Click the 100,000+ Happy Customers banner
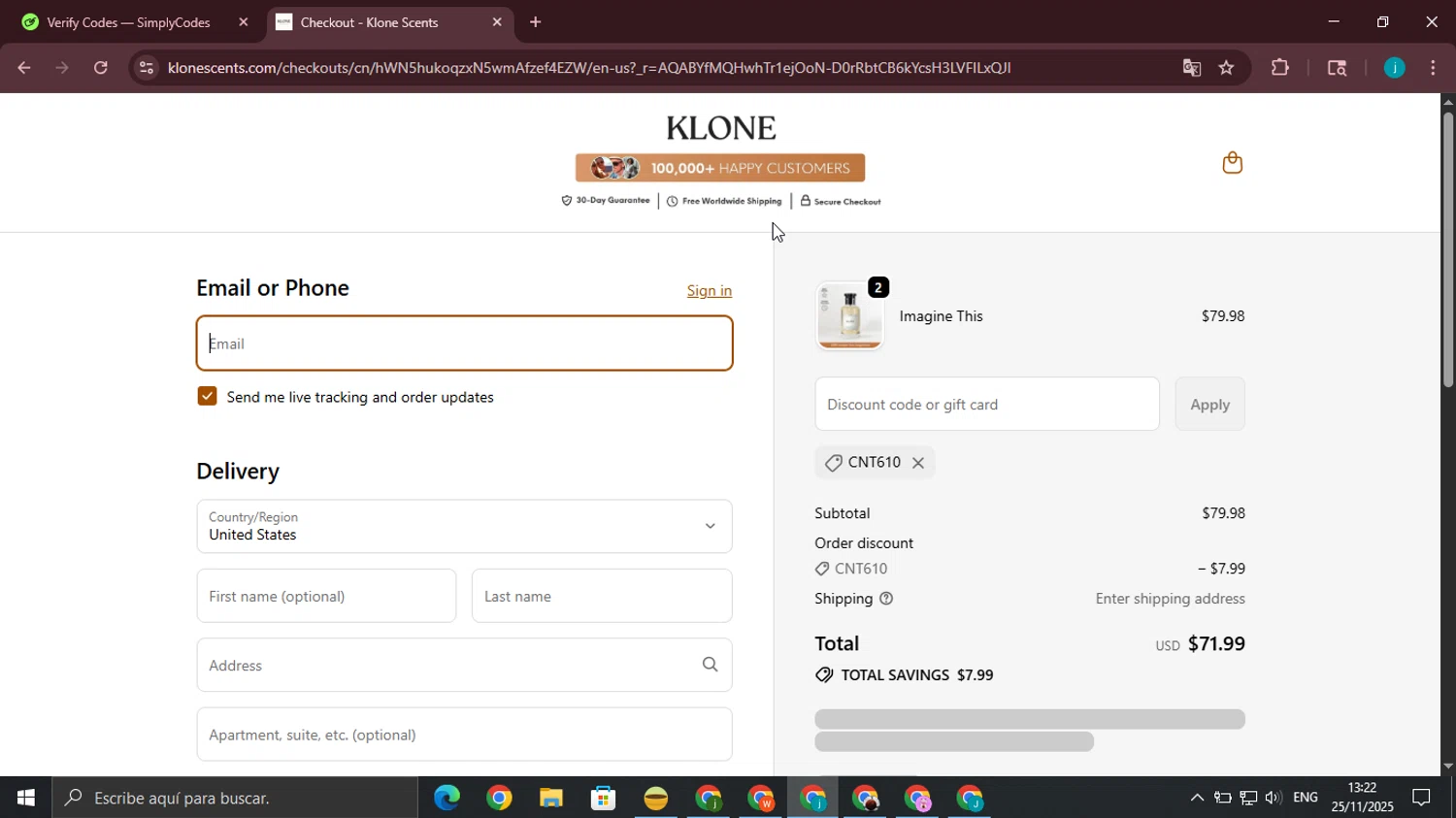The width and height of the screenshot is (1456, 818). [720, 168]
